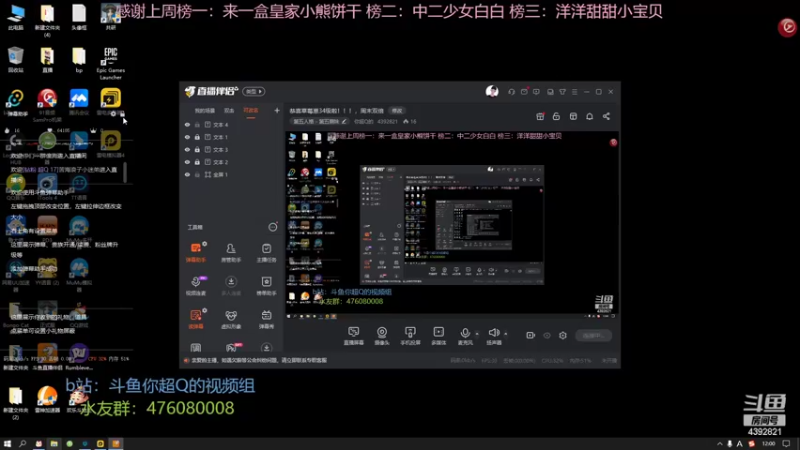Open the mode switch pill beside logo
800x450 pixels.
click(254, 91)
